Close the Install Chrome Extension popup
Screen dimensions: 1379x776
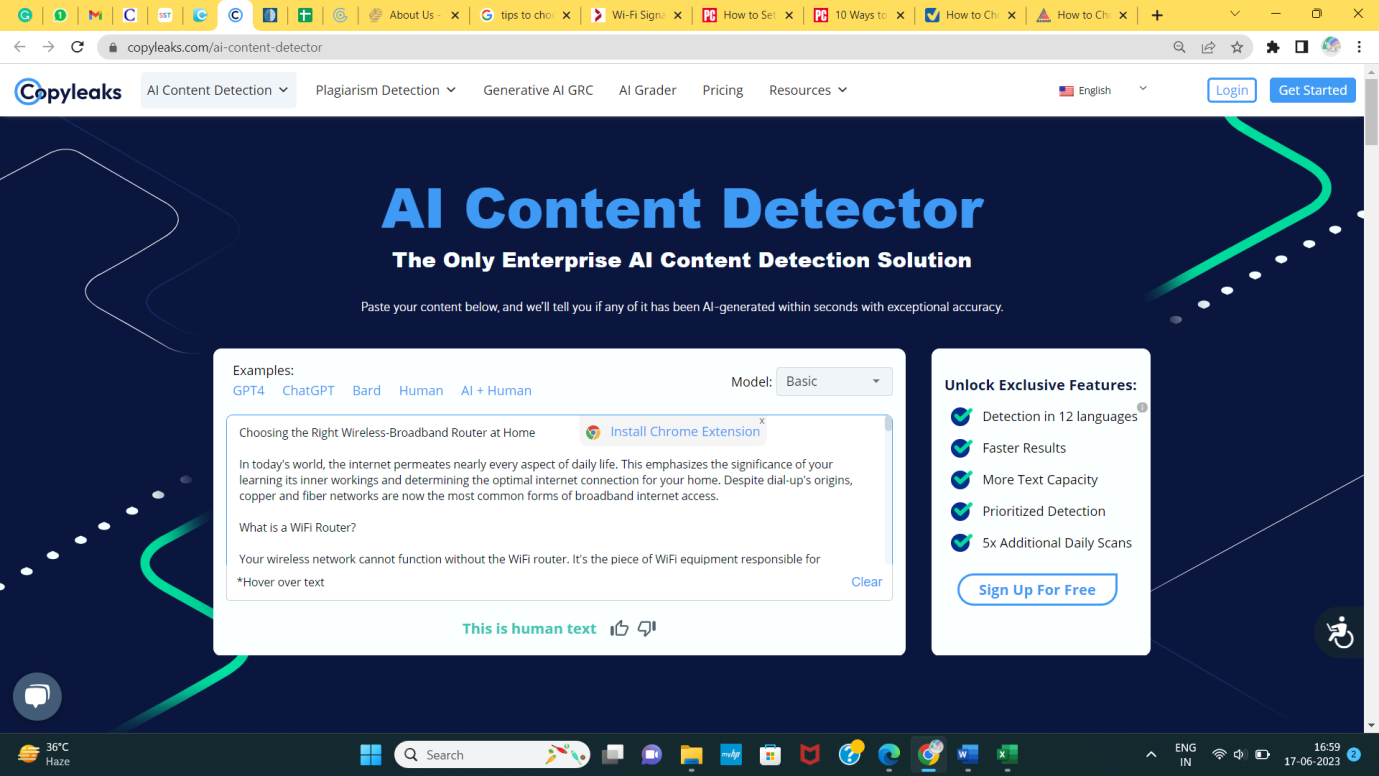click(761, 422)
